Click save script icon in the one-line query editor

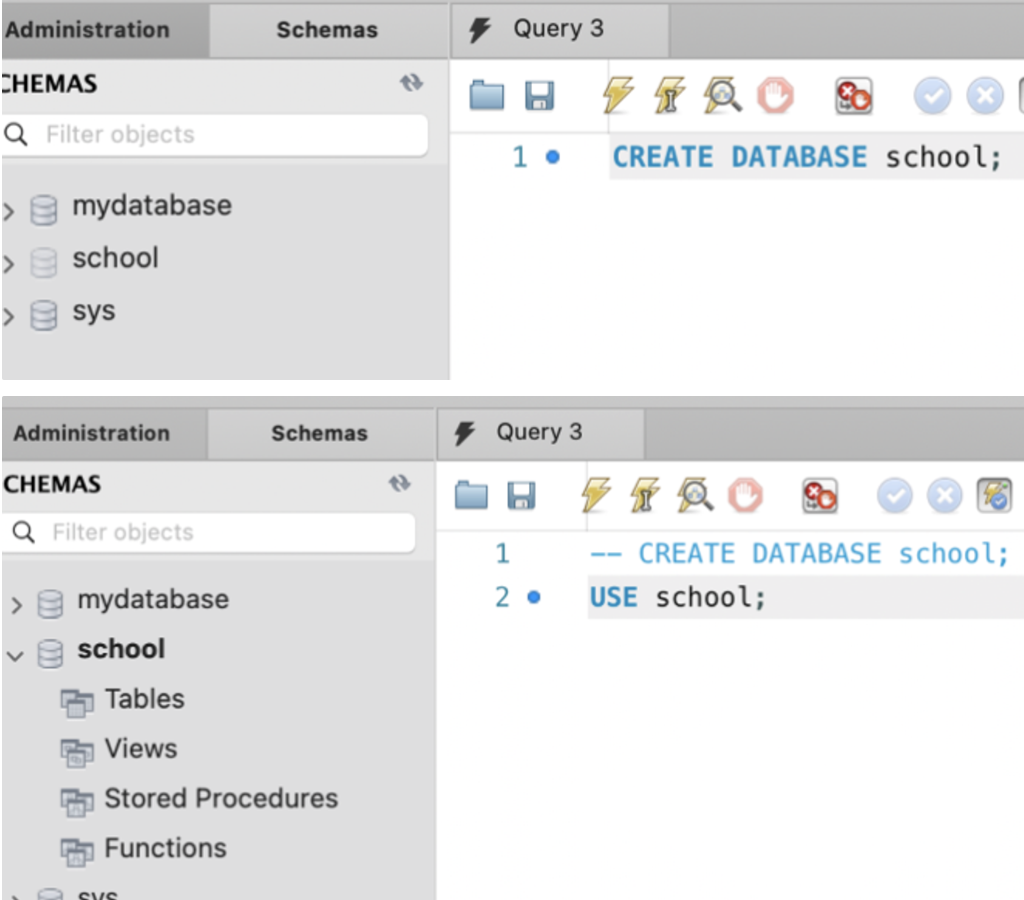coord(539,96)
